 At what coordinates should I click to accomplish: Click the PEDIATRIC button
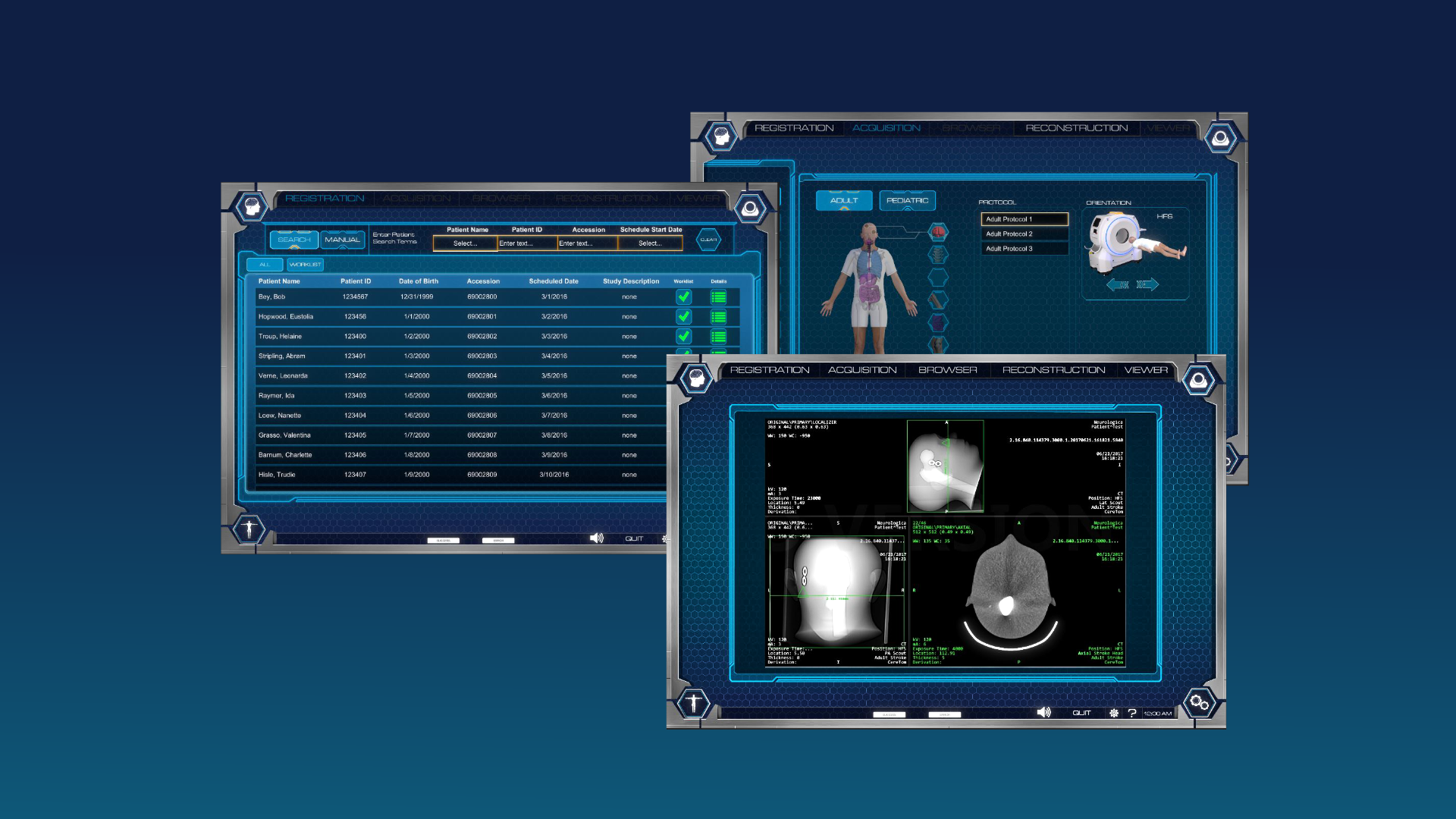pos(907,200)
